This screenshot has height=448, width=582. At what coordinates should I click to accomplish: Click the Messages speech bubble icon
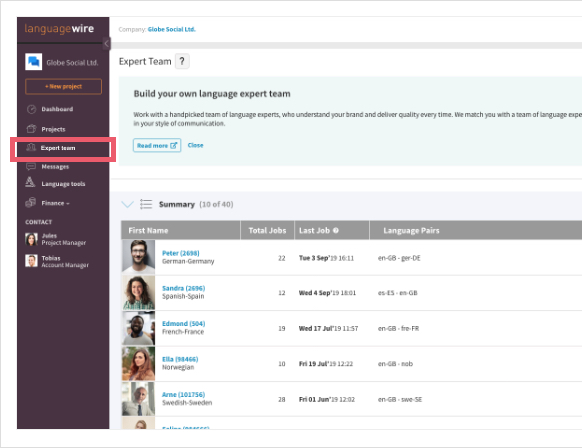coord(31,166)
